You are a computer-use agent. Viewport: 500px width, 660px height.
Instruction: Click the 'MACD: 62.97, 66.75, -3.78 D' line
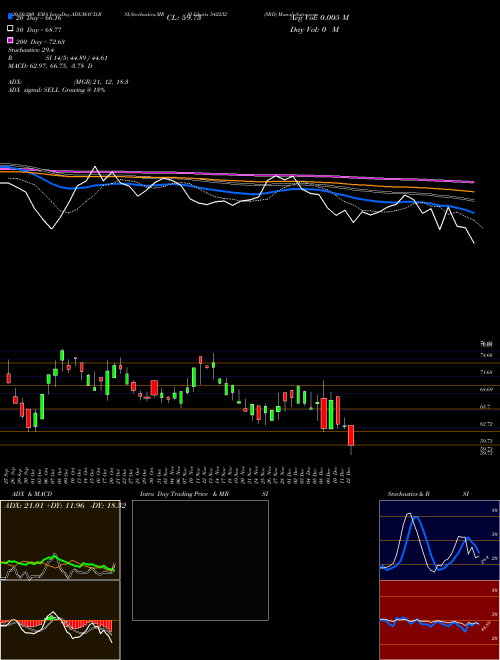50,66
